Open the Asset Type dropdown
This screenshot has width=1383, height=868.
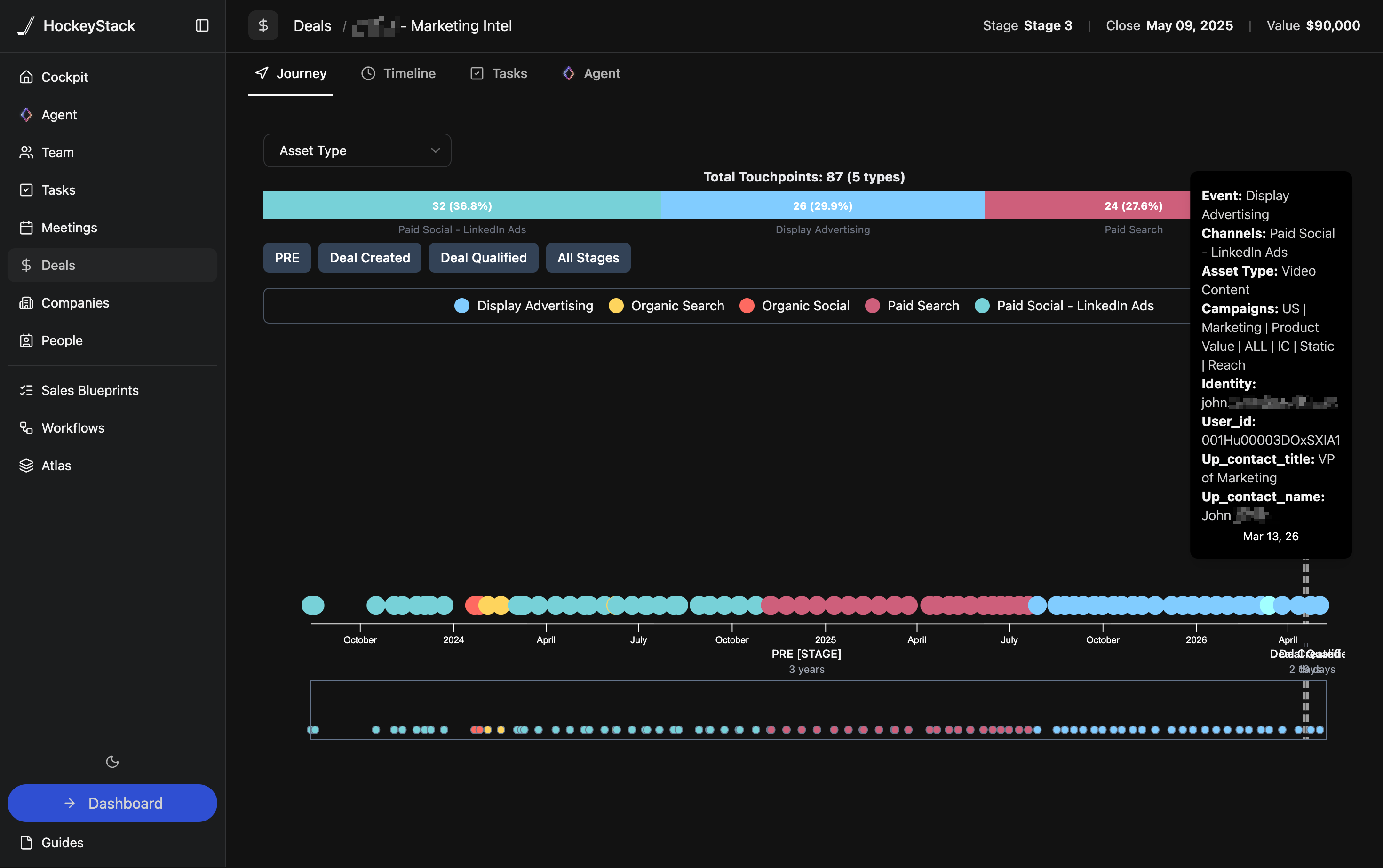[357, 150]
